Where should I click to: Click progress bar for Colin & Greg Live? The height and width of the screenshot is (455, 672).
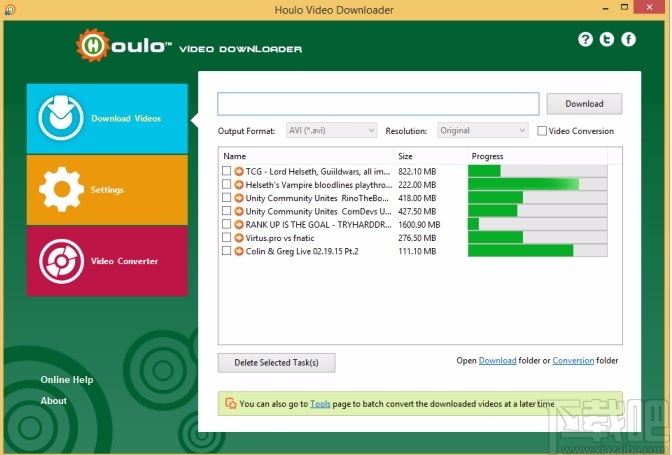[x=537, y=251]
